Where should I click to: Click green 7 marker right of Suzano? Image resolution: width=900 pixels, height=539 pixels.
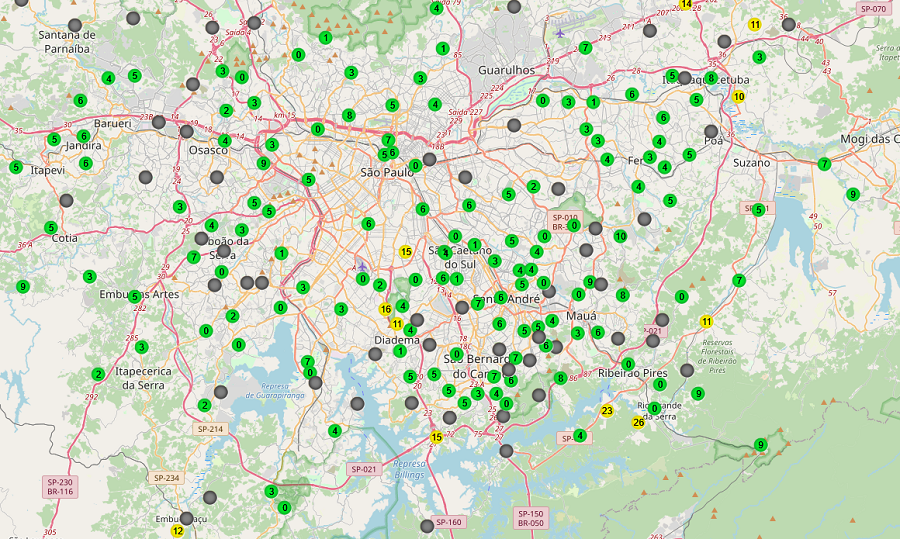(x=824, y=164)
